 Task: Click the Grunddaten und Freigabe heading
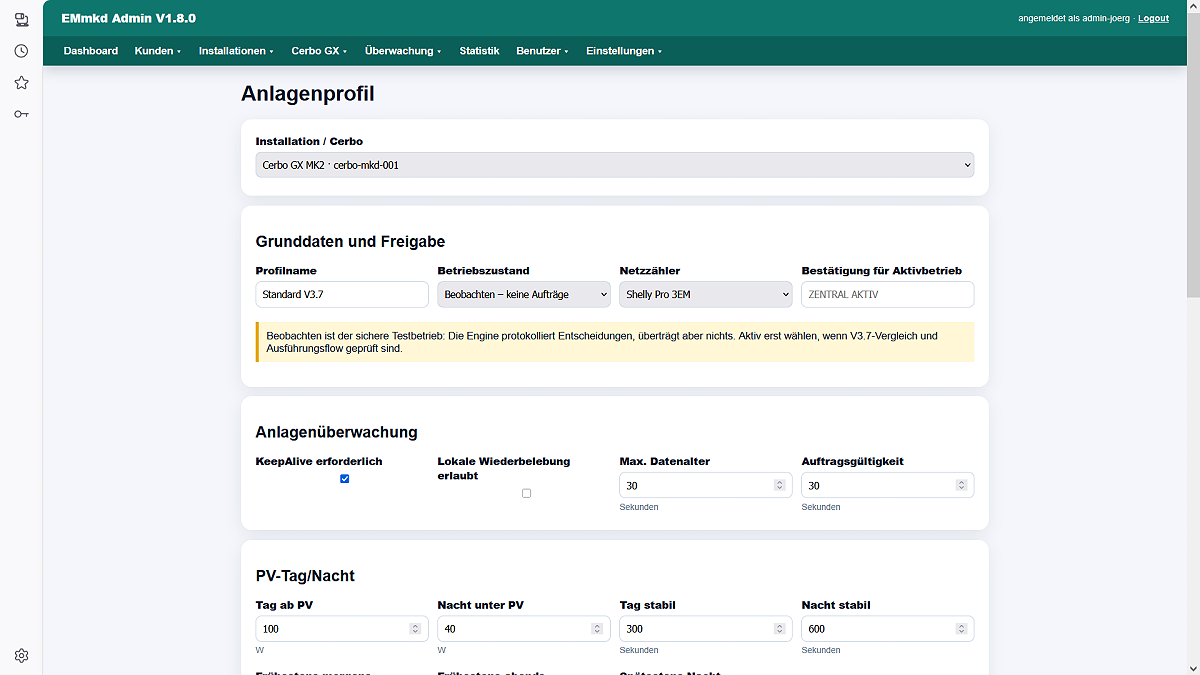point(350,241)
